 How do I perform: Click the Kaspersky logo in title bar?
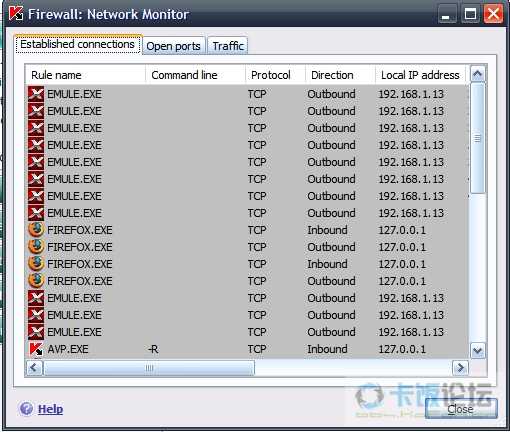pos(16,14)
